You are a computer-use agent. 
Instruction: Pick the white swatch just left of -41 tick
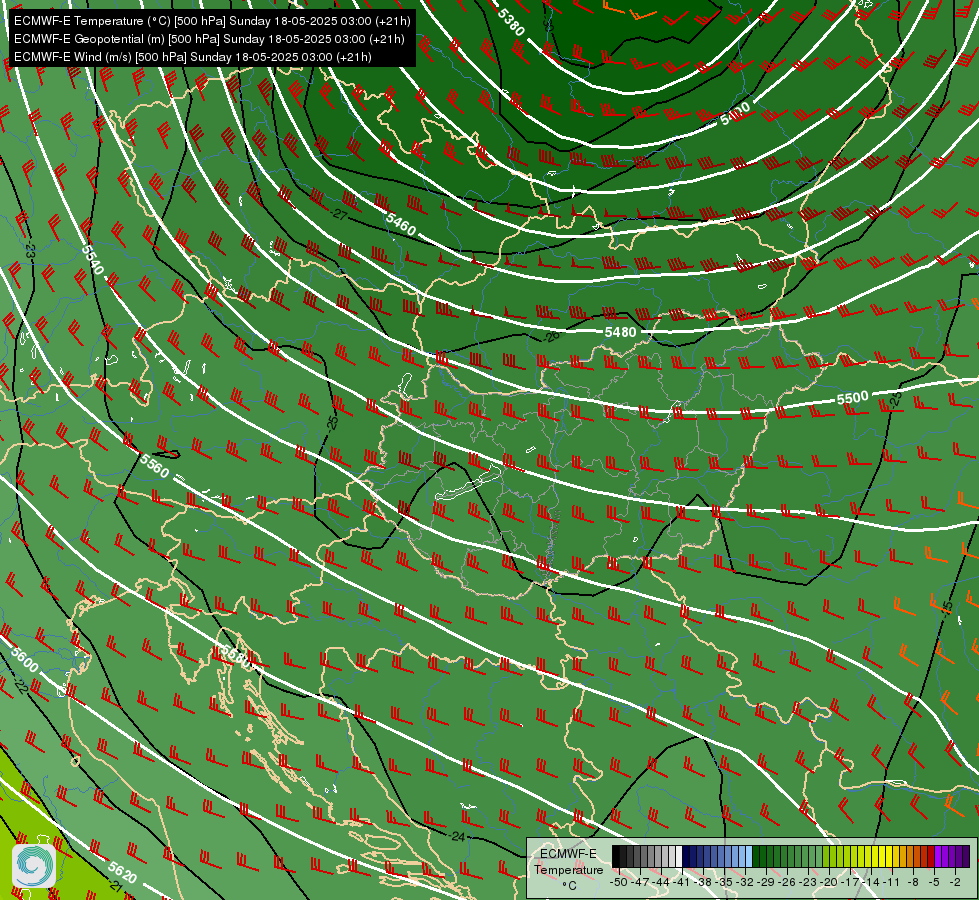point(679,856)
